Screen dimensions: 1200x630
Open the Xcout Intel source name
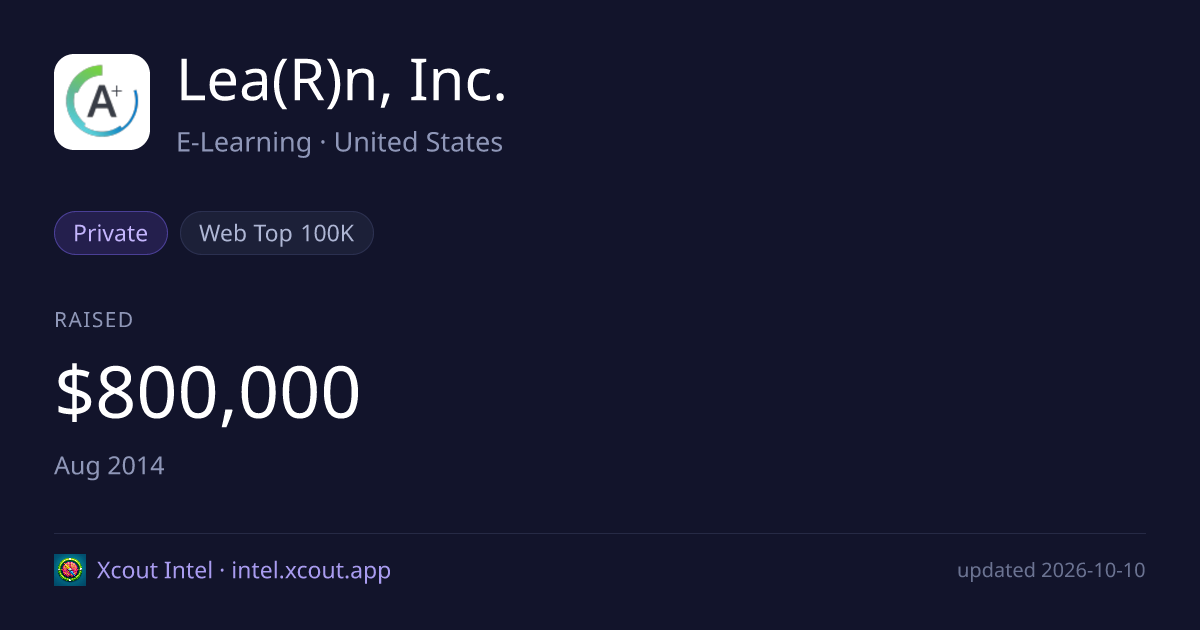154,570
